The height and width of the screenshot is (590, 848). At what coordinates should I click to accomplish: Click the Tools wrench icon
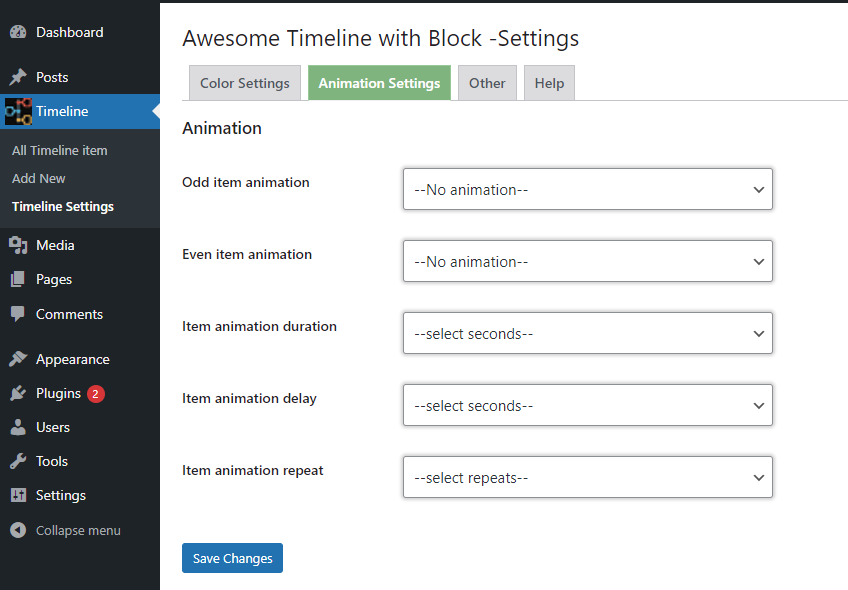click(18, 461)
